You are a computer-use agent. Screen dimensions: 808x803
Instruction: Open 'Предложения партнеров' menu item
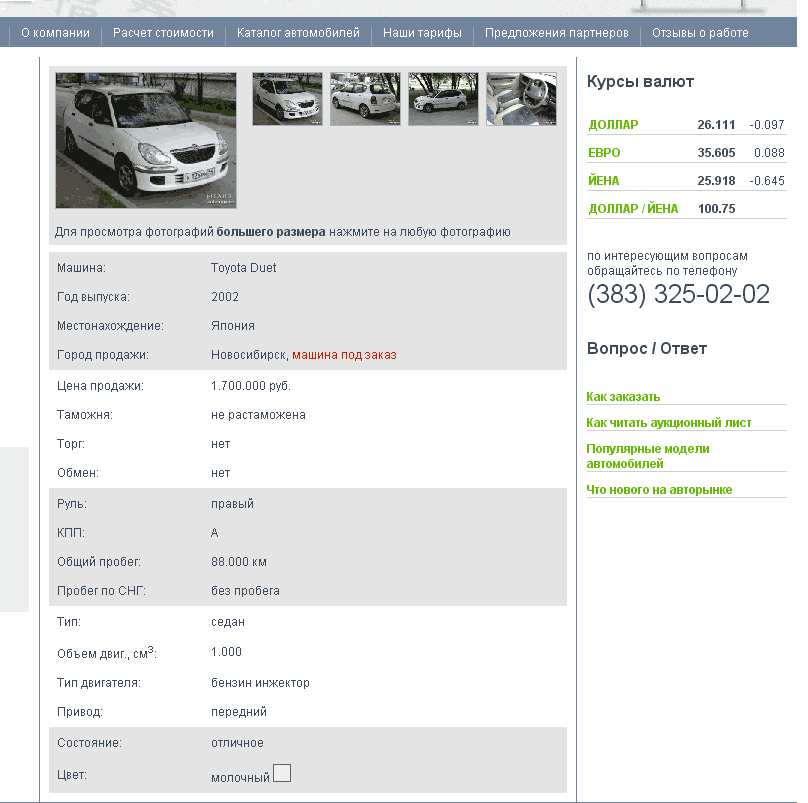[557, 33]
